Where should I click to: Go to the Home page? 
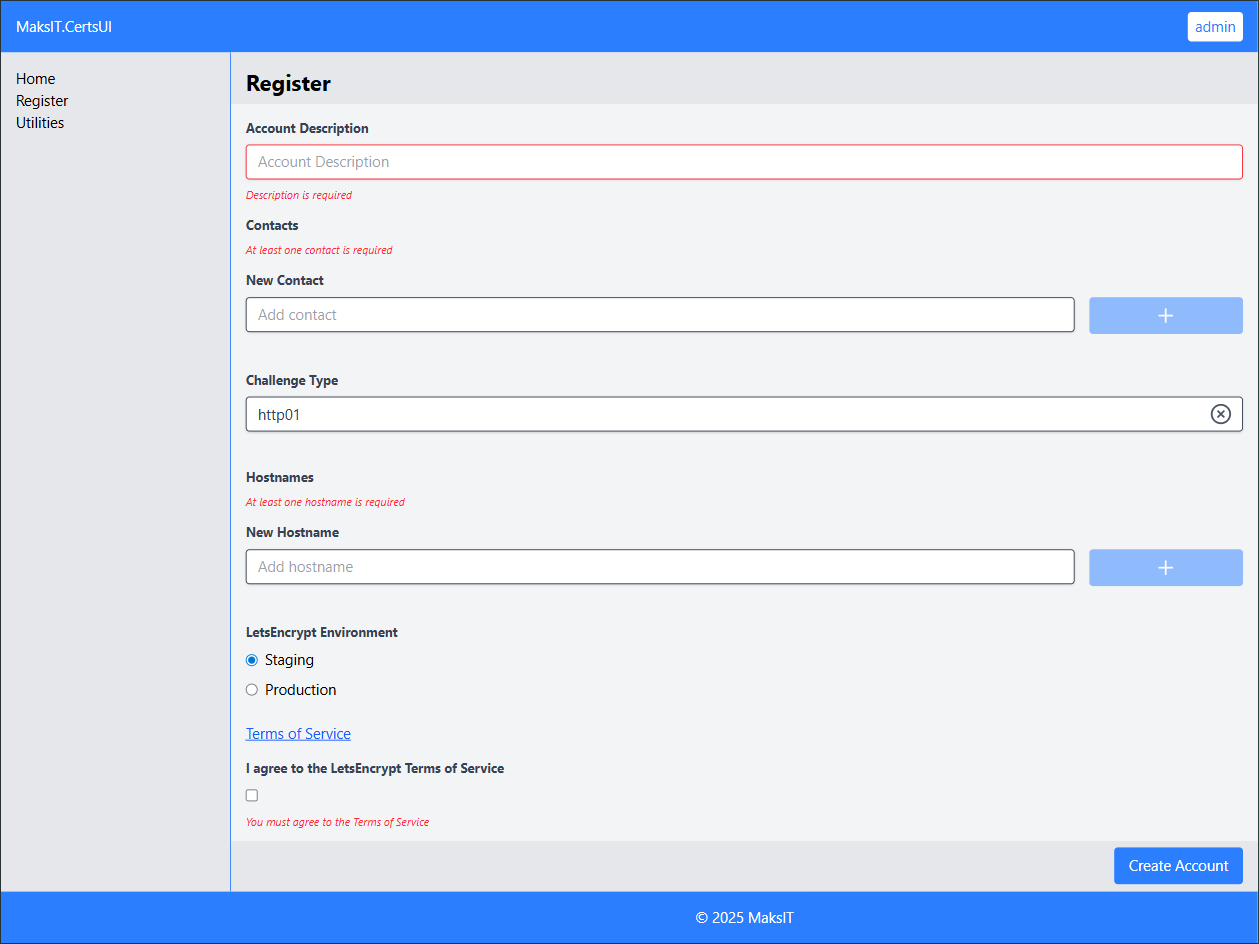(x=35, y=78)
